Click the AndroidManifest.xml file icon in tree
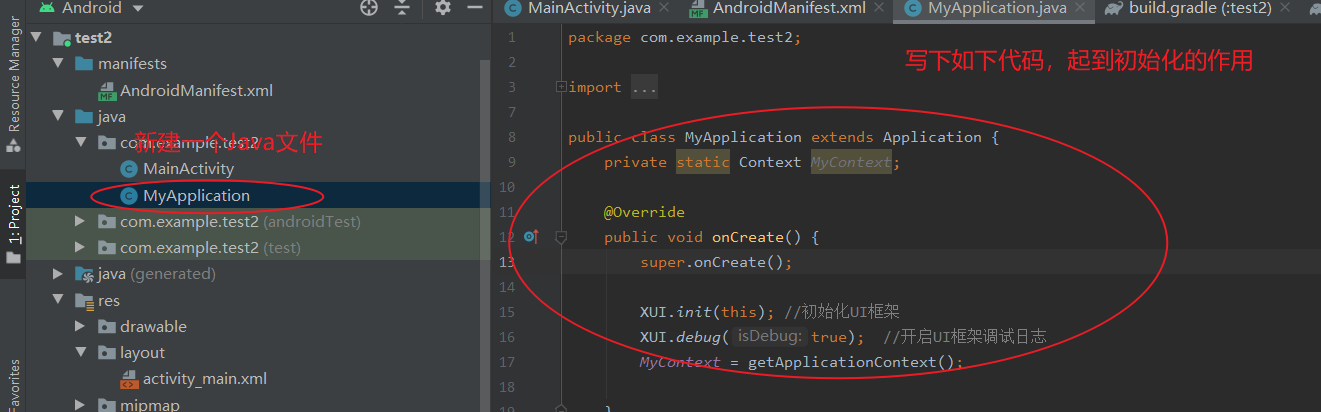Viewport: 1321px width, 412px height. pyautogui.click(x=106, y=91)
